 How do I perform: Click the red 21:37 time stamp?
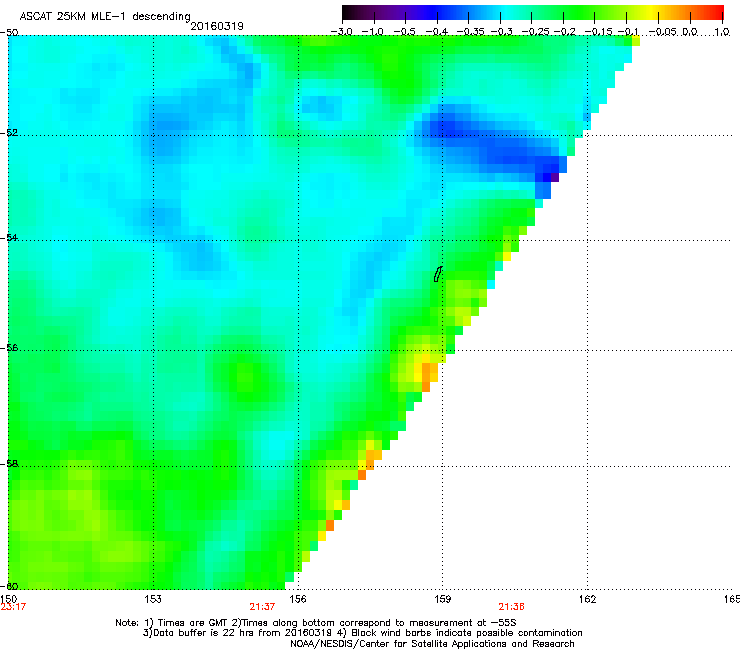coord(262,607)
